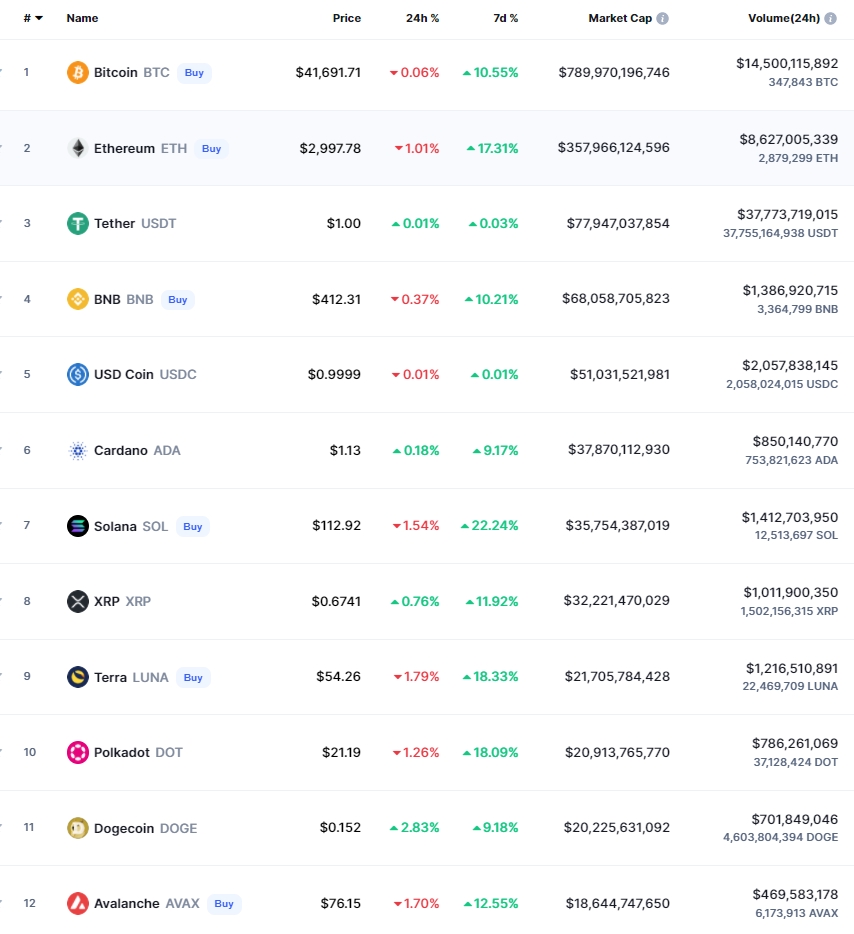Click the Ethereum diamond logo icon
The image size is (854, 934).
tap(77, 148)
